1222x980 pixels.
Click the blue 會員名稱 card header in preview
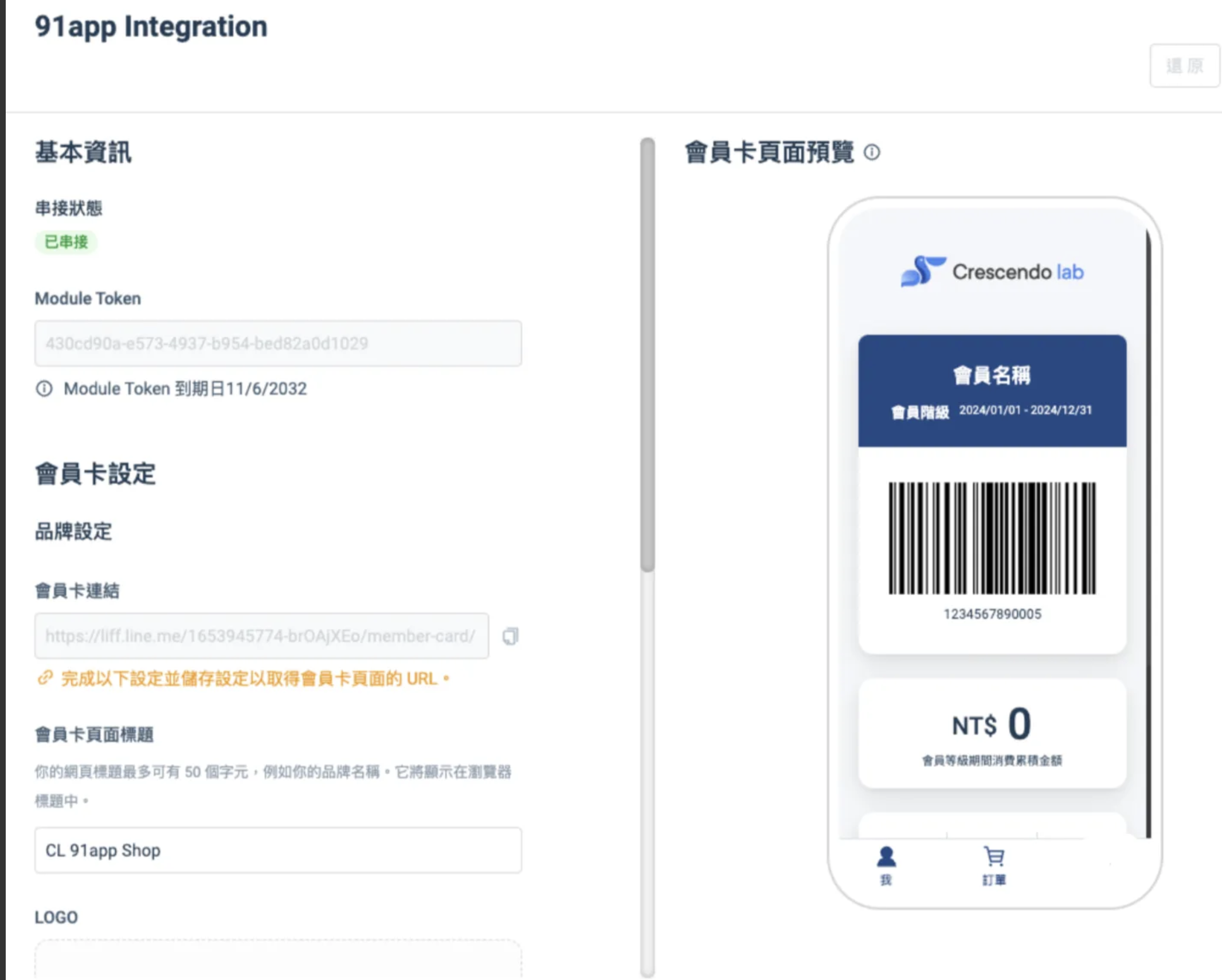tap(992, 391)
